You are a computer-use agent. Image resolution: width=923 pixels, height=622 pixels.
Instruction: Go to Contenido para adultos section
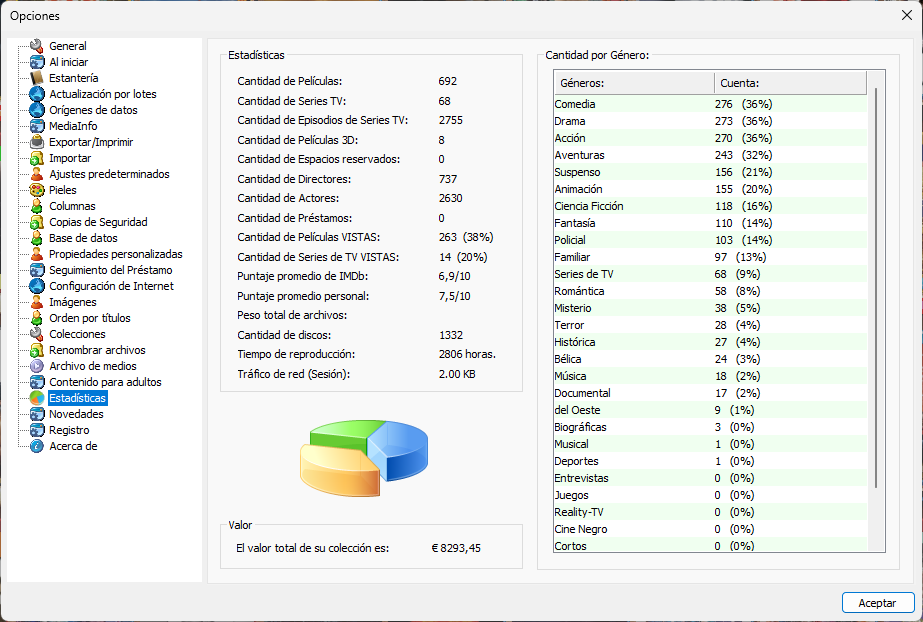[105, 382]
